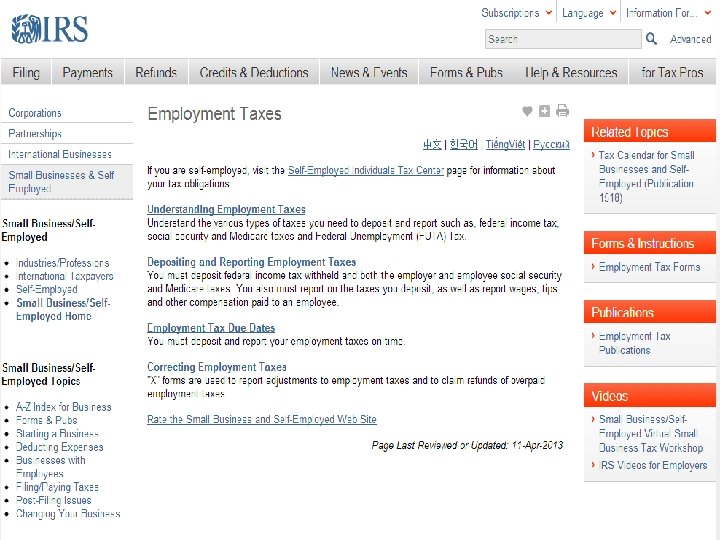Screen dimensions: 720x540
Task: Open A-Z Index for Business
Action: pyautogui.click(x=63, y=407)
